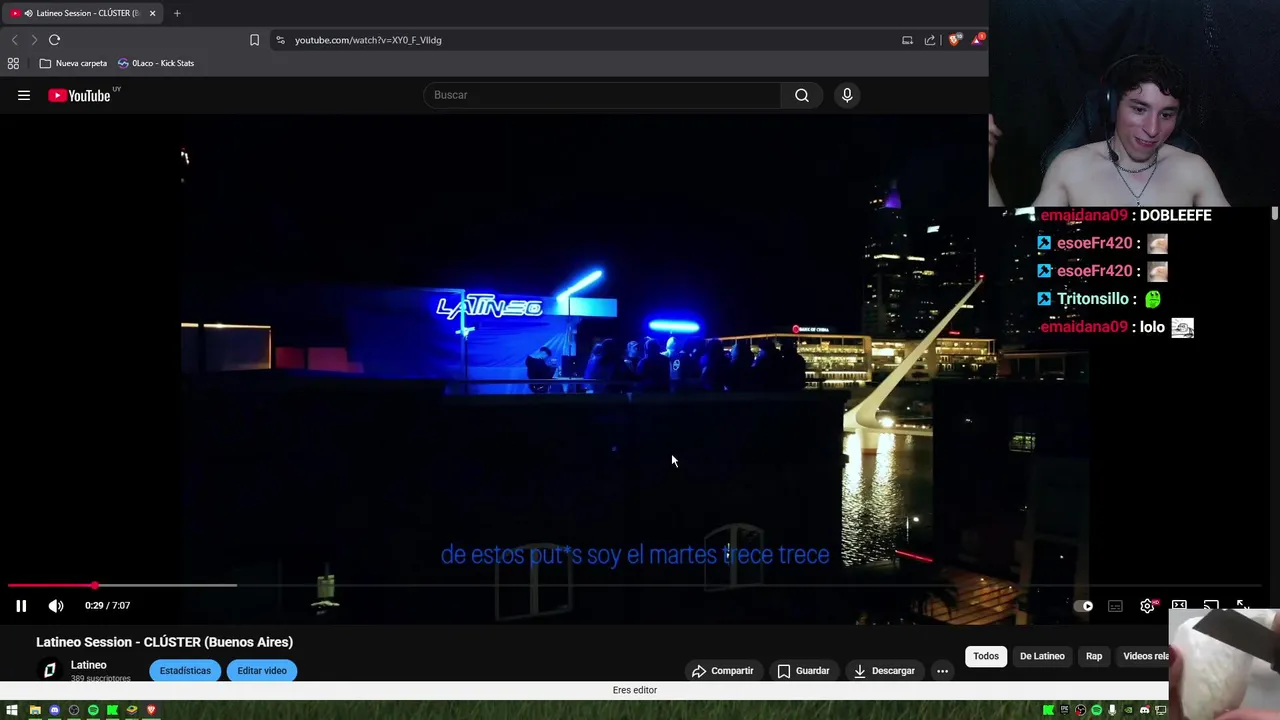Go to YouTube home via the logo

point(79,95)
